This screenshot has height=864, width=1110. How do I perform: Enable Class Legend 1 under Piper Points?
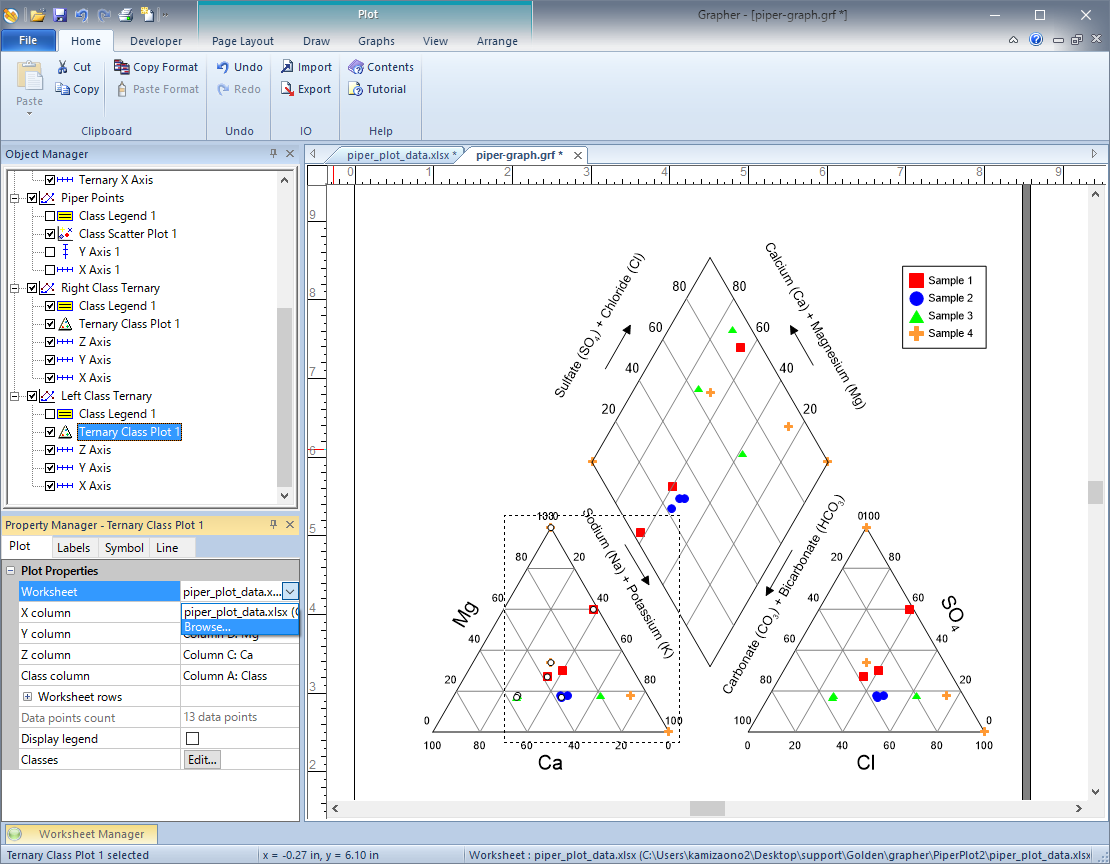pos(50,216)
